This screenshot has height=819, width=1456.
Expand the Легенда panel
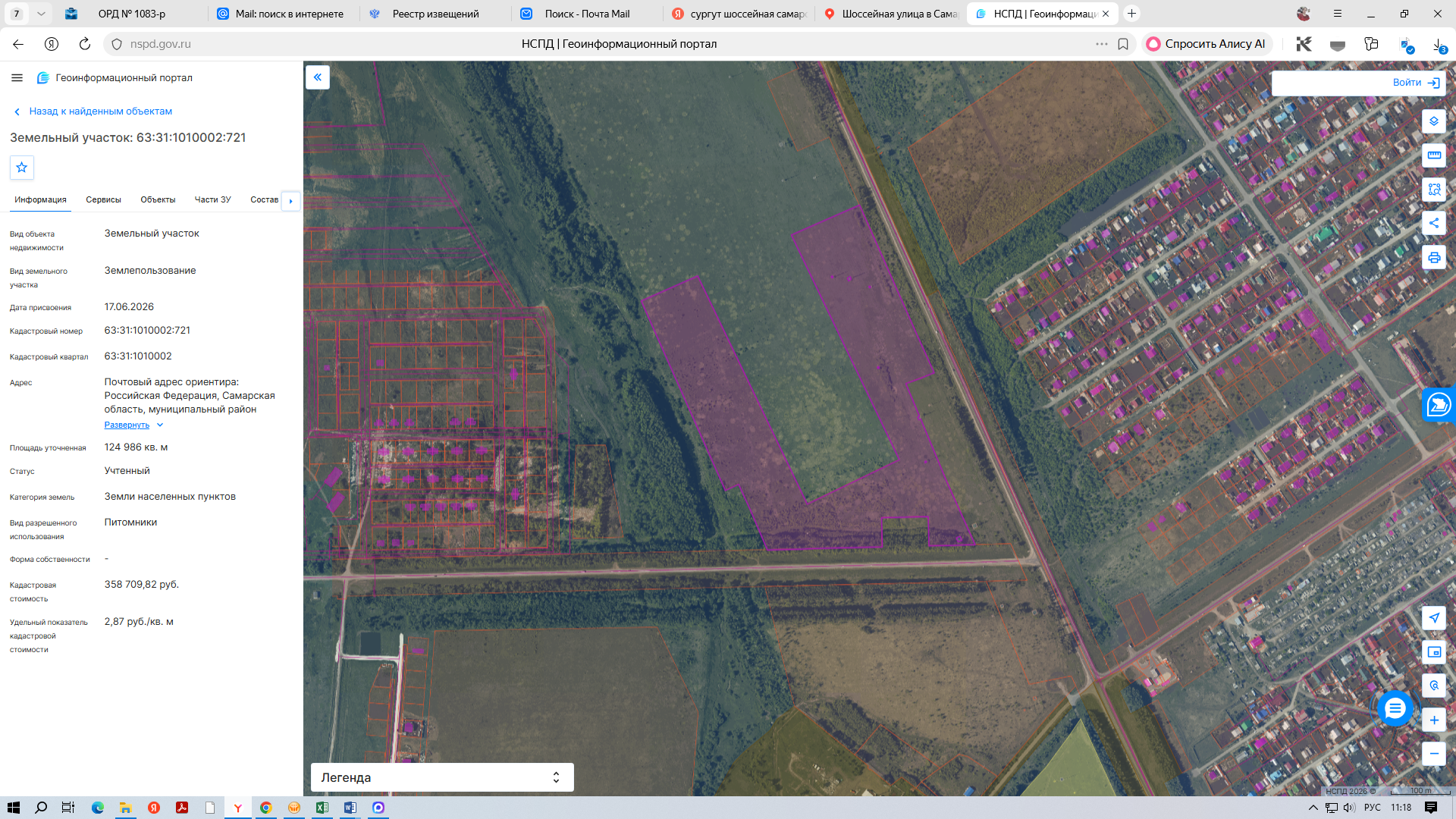pos(442,777)
